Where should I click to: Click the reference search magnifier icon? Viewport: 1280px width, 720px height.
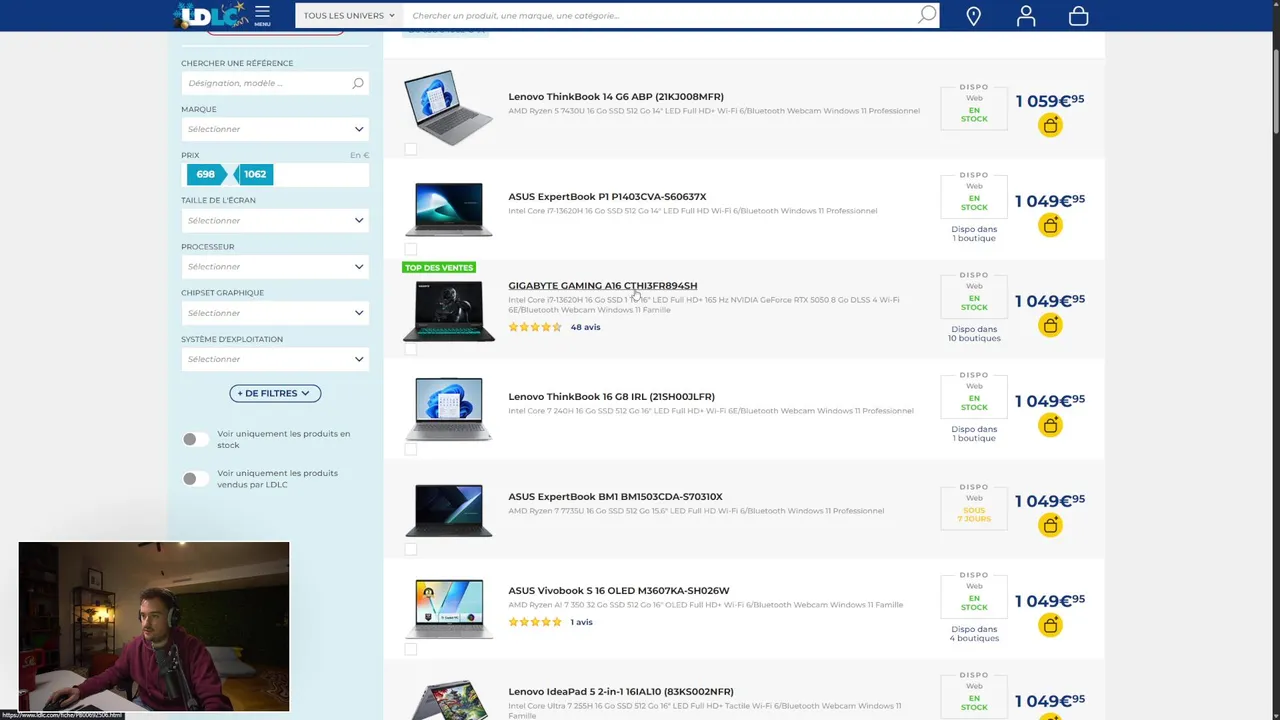(358, 83)
